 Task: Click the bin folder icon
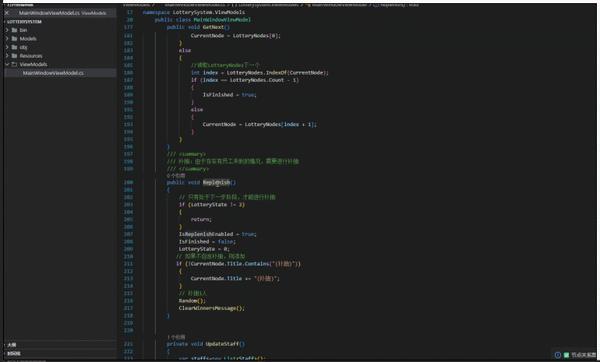pyautogui.click(x=15, y=30)
